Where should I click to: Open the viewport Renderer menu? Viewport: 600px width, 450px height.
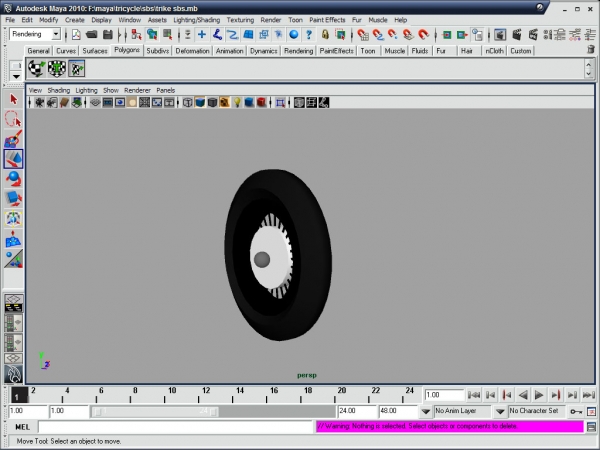[x=137, y=90]
